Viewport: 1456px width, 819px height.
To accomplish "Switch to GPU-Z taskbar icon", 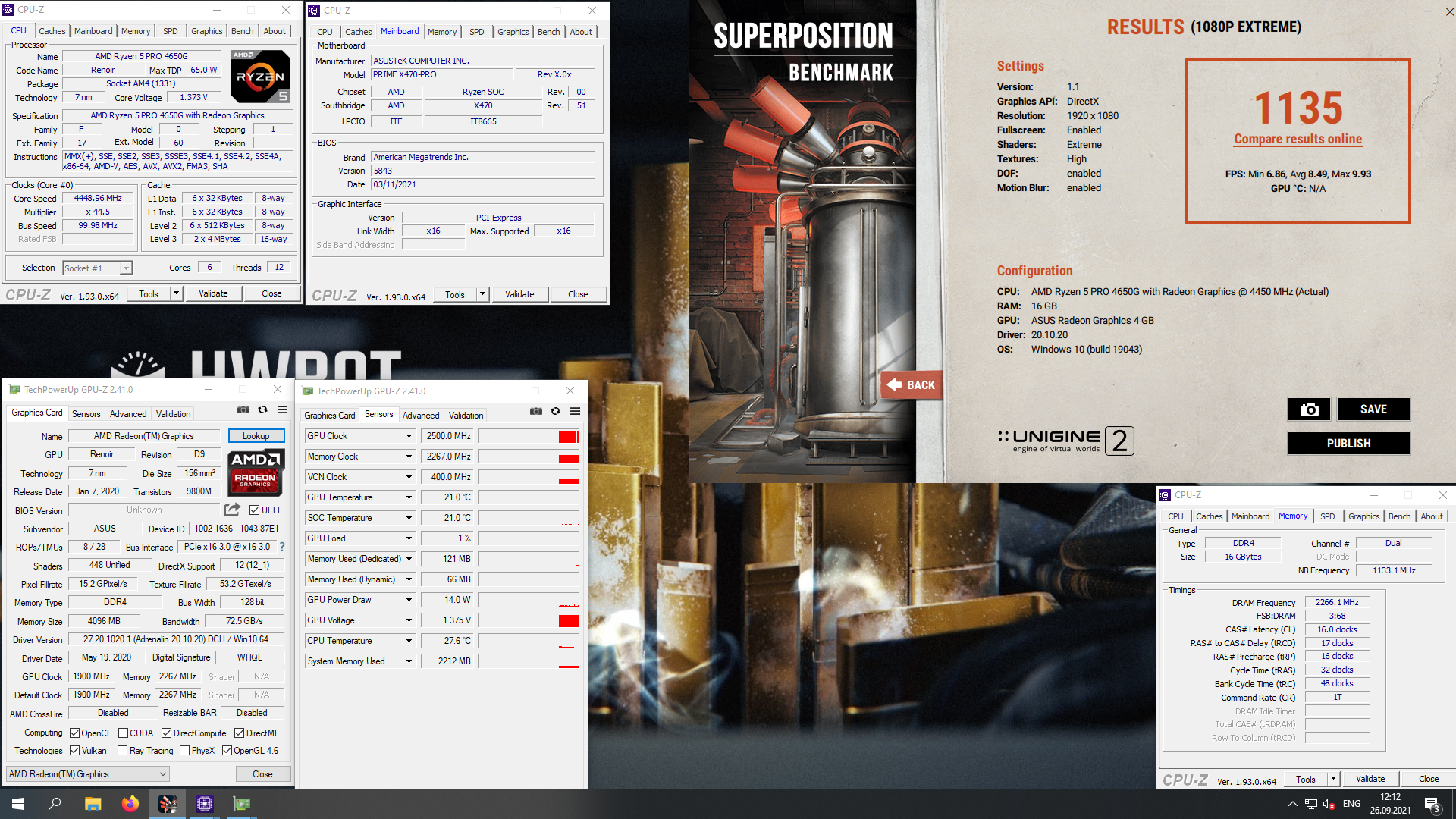I will pyautogui.click(x=242, y=804).
